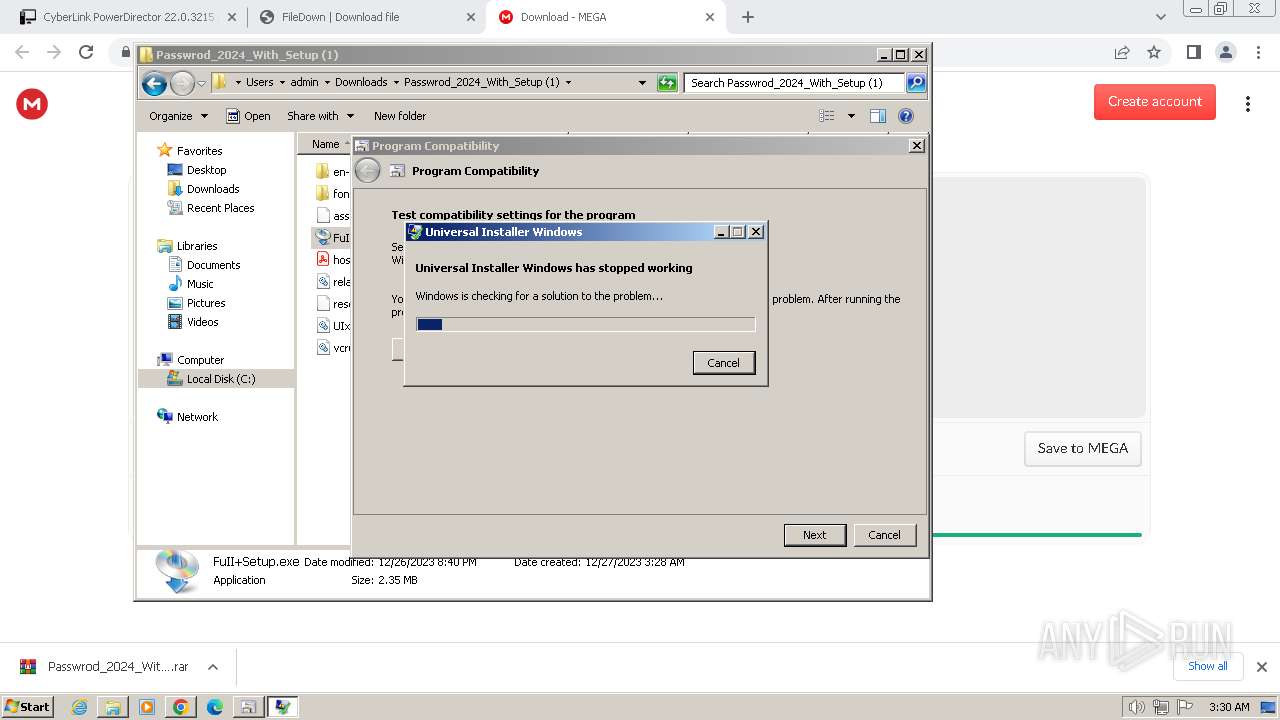This screenshot has height=720, width=1280.
Task: Cancel the Universal Installer Windows error dialog
Action: 724,363
